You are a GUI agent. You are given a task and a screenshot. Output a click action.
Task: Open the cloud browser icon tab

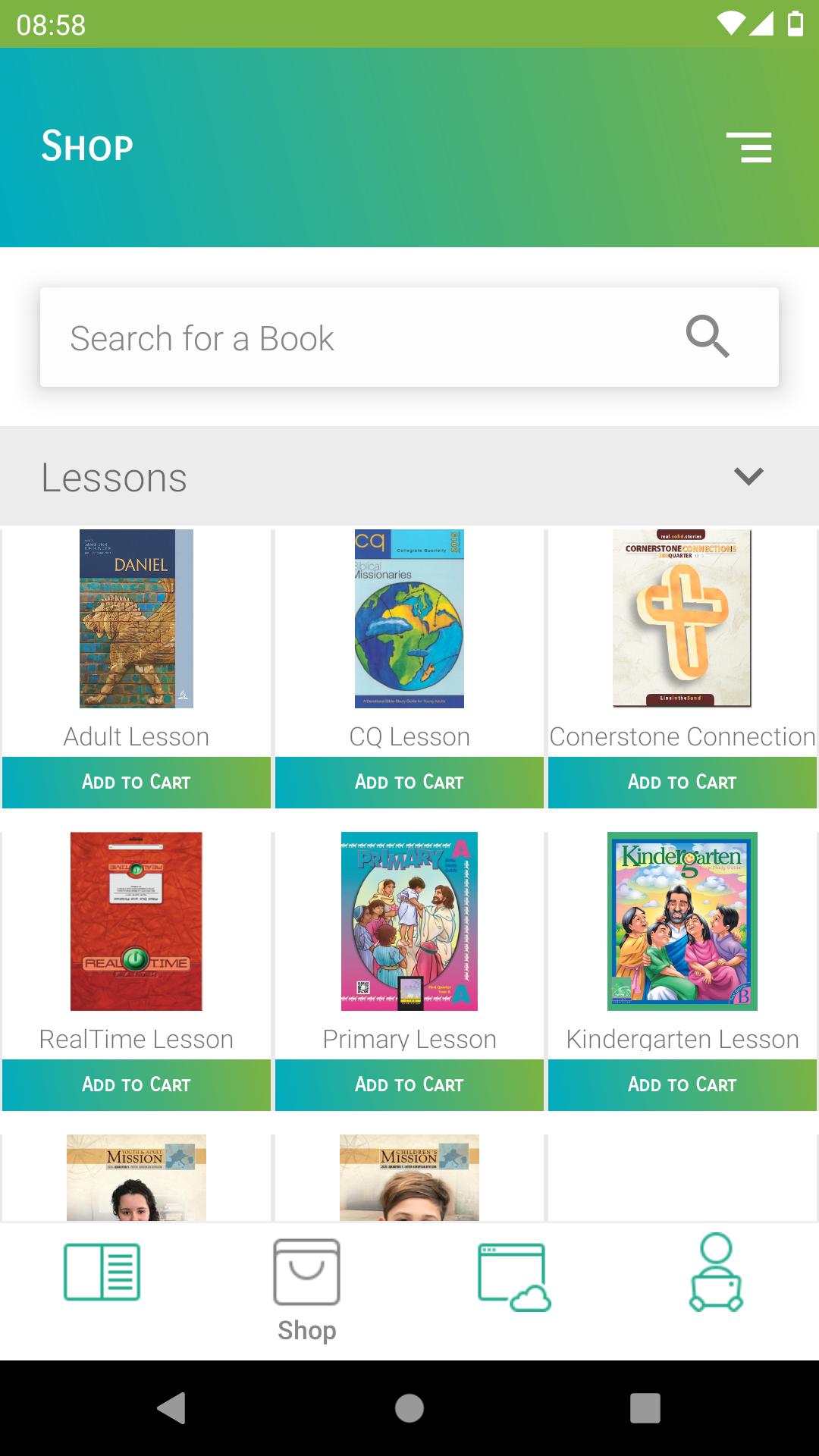pyautogui.click(x=514, y=1277)
